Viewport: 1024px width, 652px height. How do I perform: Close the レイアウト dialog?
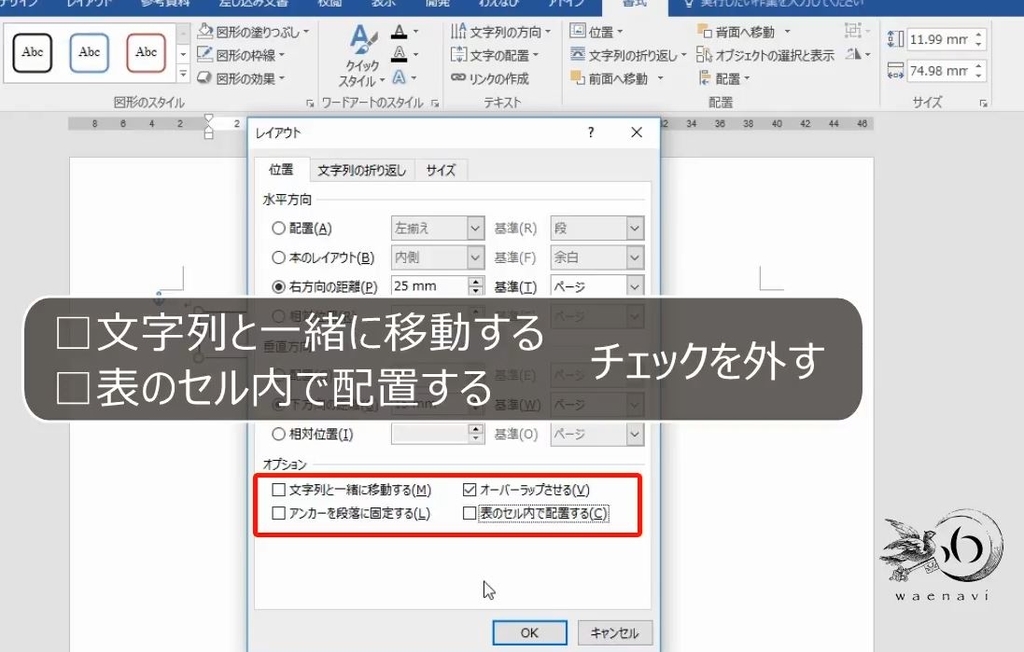pyautogui.click(x=637, y=133)
